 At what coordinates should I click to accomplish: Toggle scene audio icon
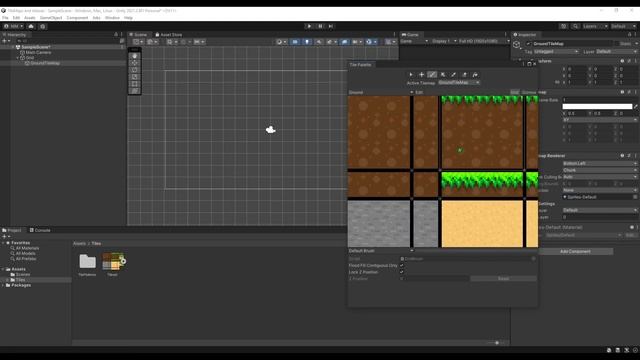pyautogui.click(x=319, y=42)
